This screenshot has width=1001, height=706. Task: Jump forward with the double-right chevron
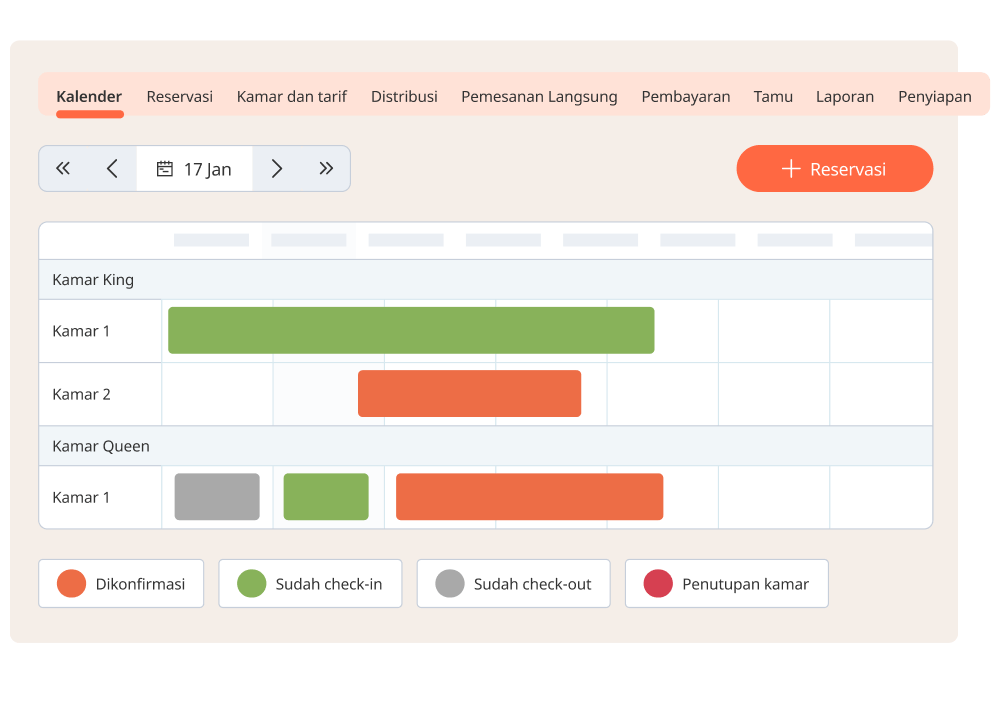pos(326,169)
